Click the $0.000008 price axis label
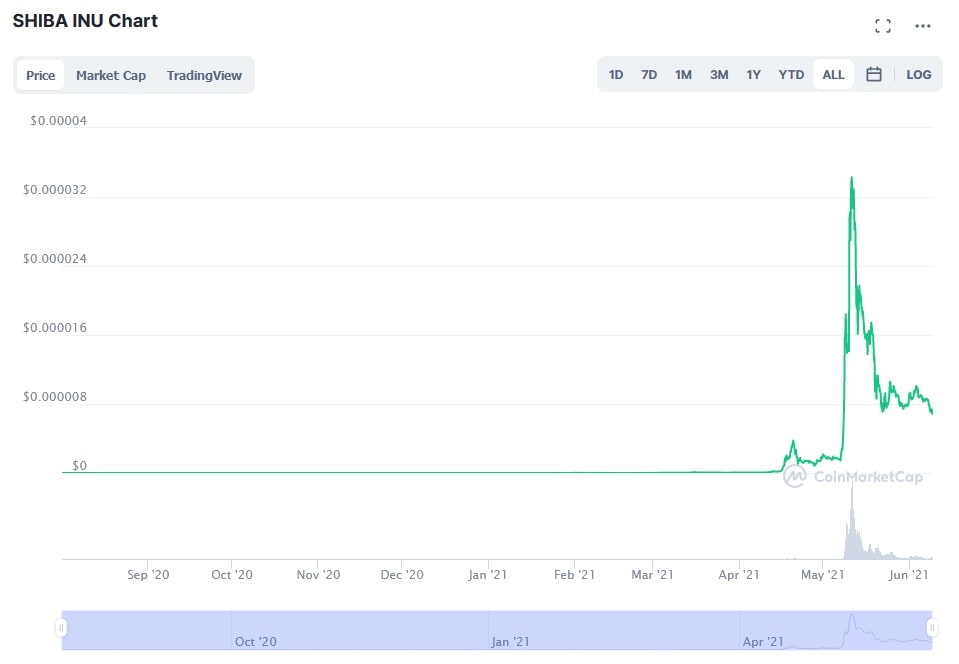The image size is (959, 664). tap(55, 397)
